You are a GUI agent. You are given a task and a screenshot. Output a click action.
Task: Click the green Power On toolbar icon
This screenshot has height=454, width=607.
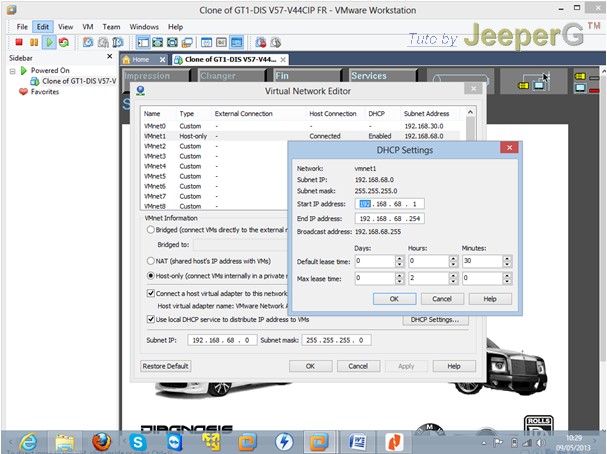pyautogui.click(x=49, y=42)
